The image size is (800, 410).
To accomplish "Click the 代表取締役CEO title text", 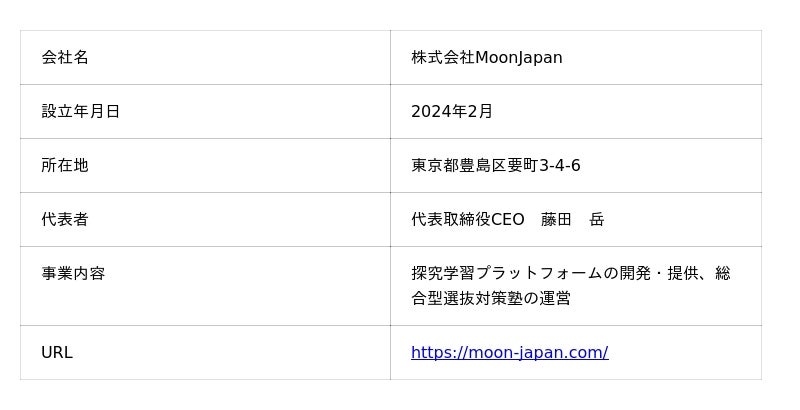I will (x=467, y=219).
